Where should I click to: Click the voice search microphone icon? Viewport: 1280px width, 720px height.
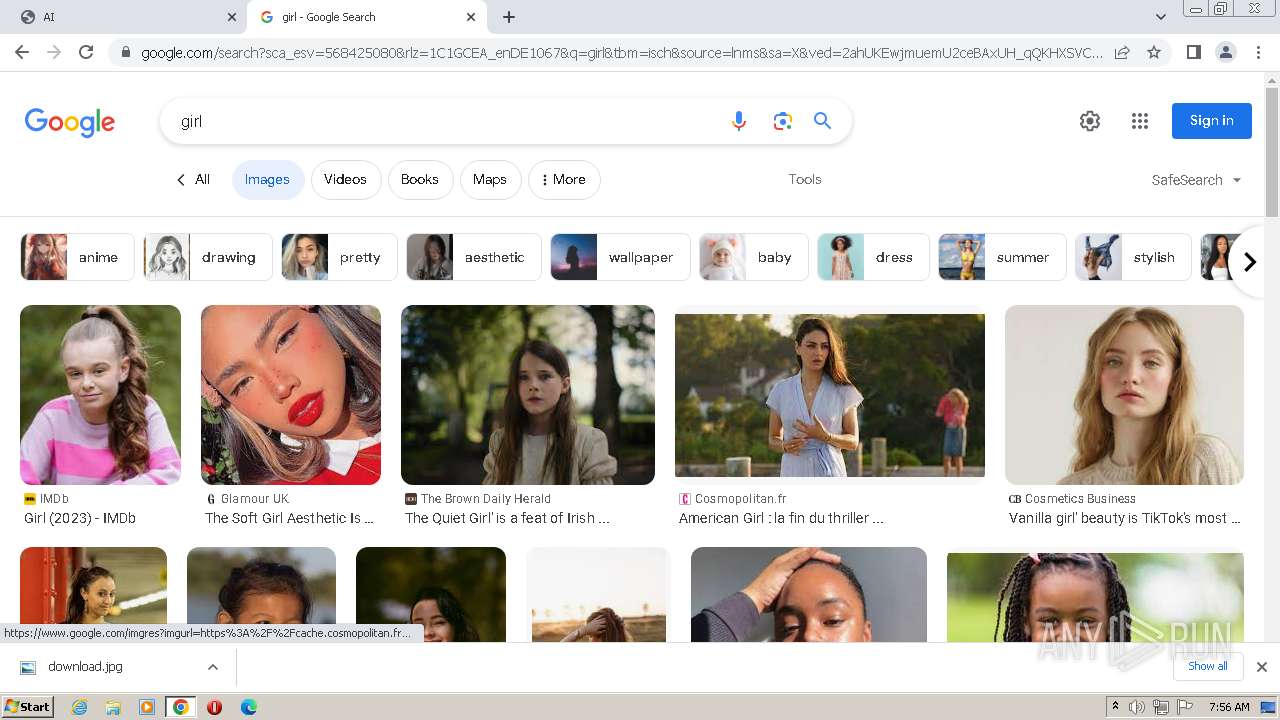tap(739, 121)
